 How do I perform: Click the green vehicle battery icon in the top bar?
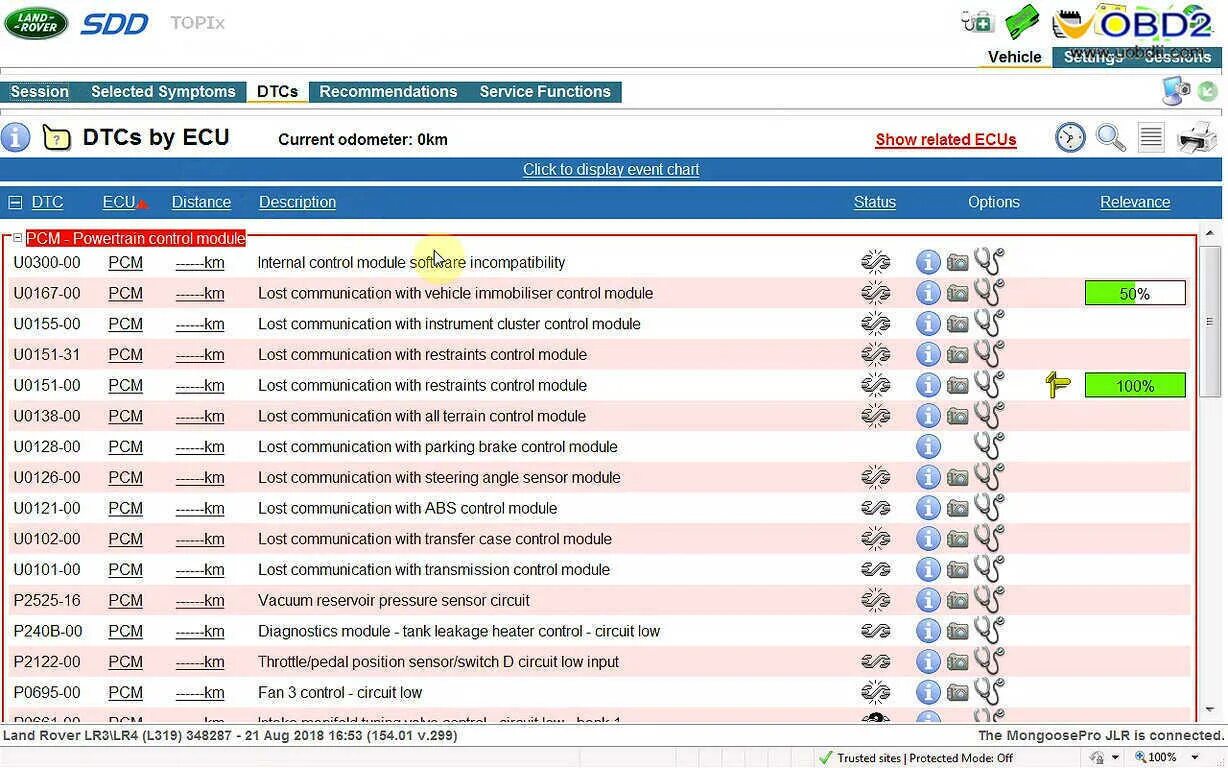coord(1022,20)
